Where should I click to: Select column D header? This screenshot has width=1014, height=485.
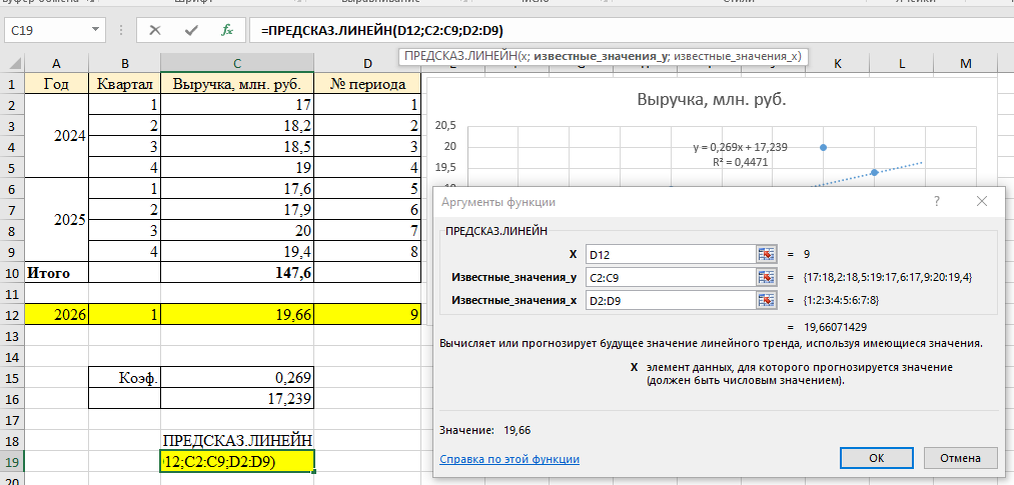(x=368, y=63)
